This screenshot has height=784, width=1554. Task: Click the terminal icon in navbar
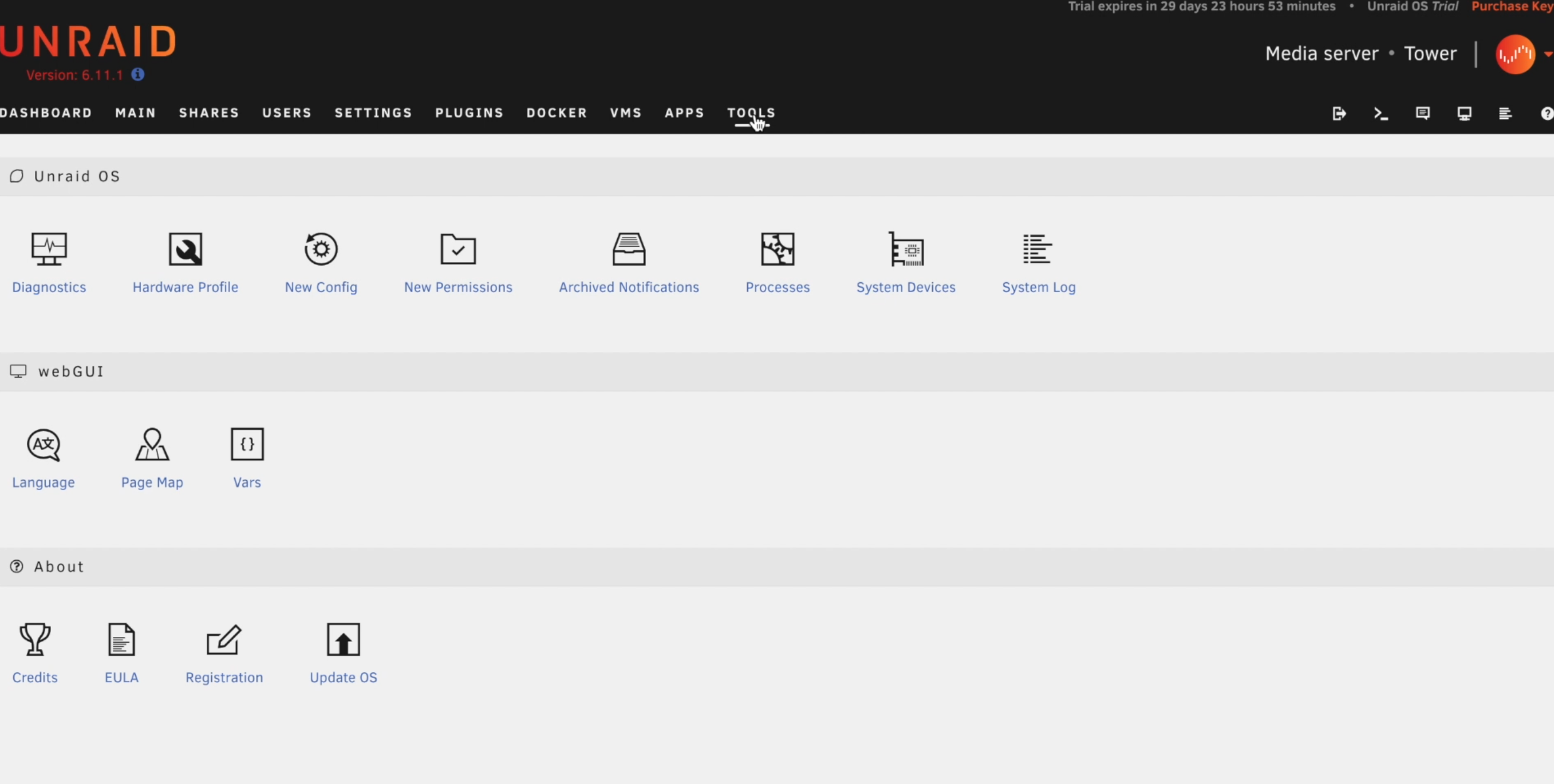(x=1381, y=113)
